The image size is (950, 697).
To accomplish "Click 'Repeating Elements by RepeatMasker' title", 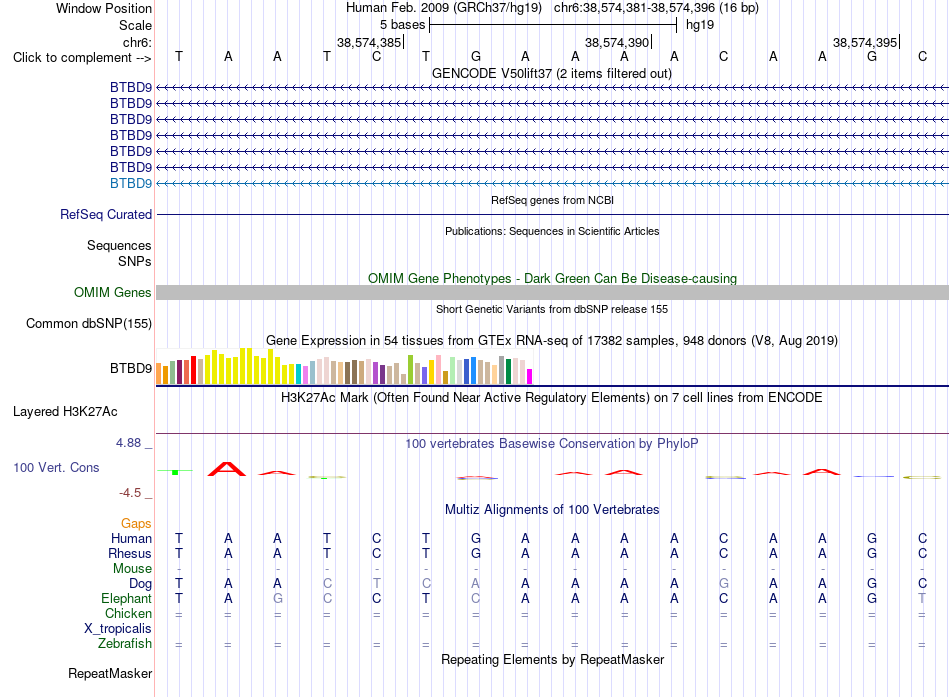I will click(552, 659).
